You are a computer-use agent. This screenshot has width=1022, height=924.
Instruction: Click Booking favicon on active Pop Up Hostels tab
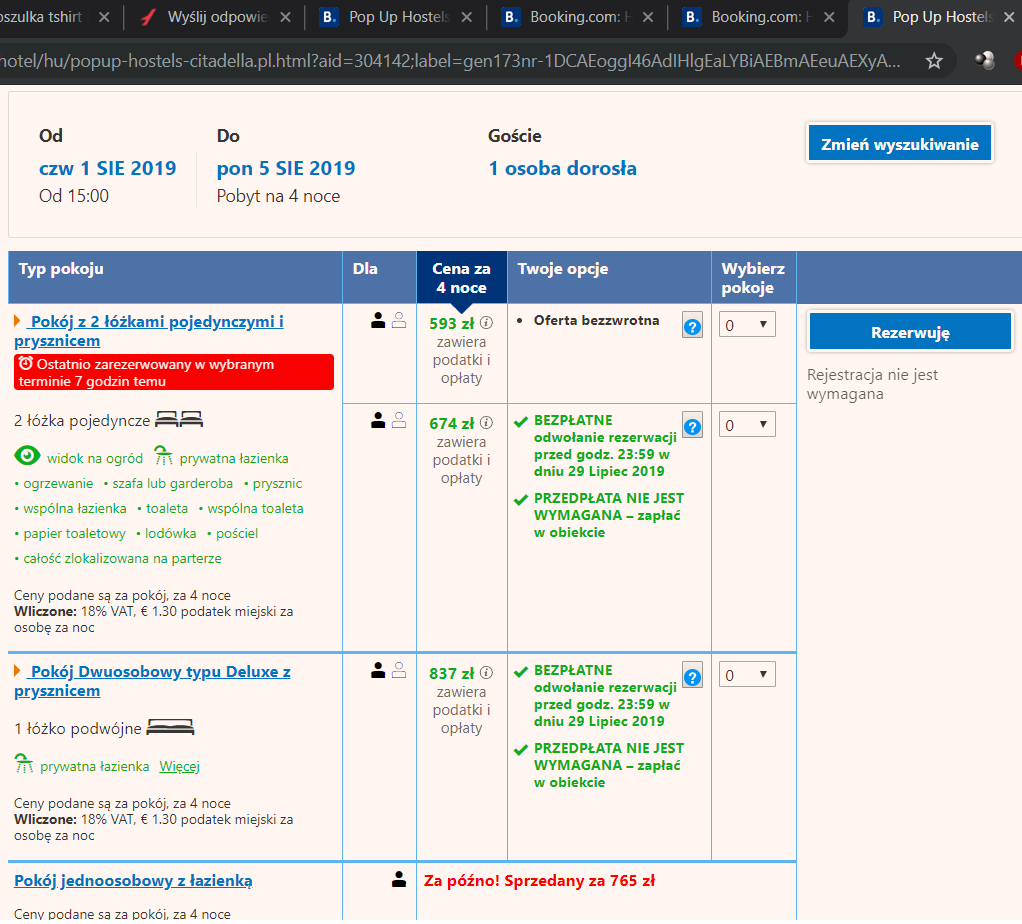pos(873,17)
